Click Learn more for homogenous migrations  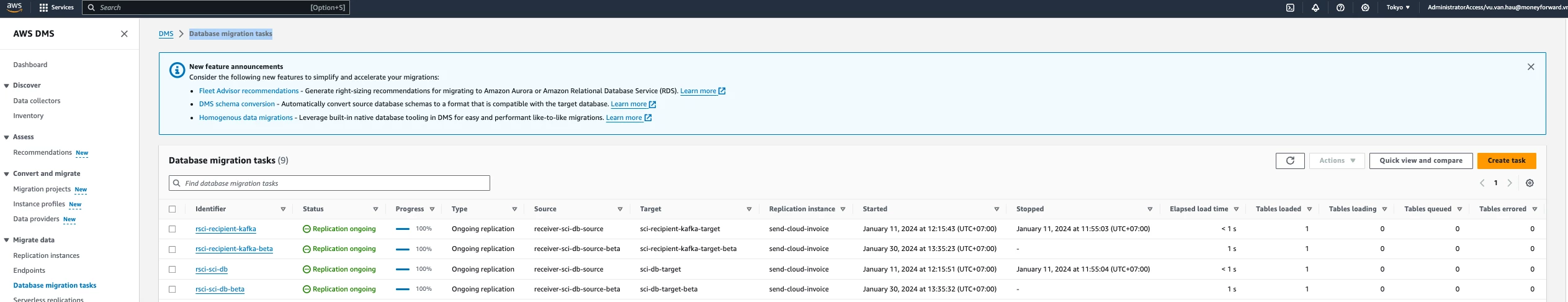[629, 117]
